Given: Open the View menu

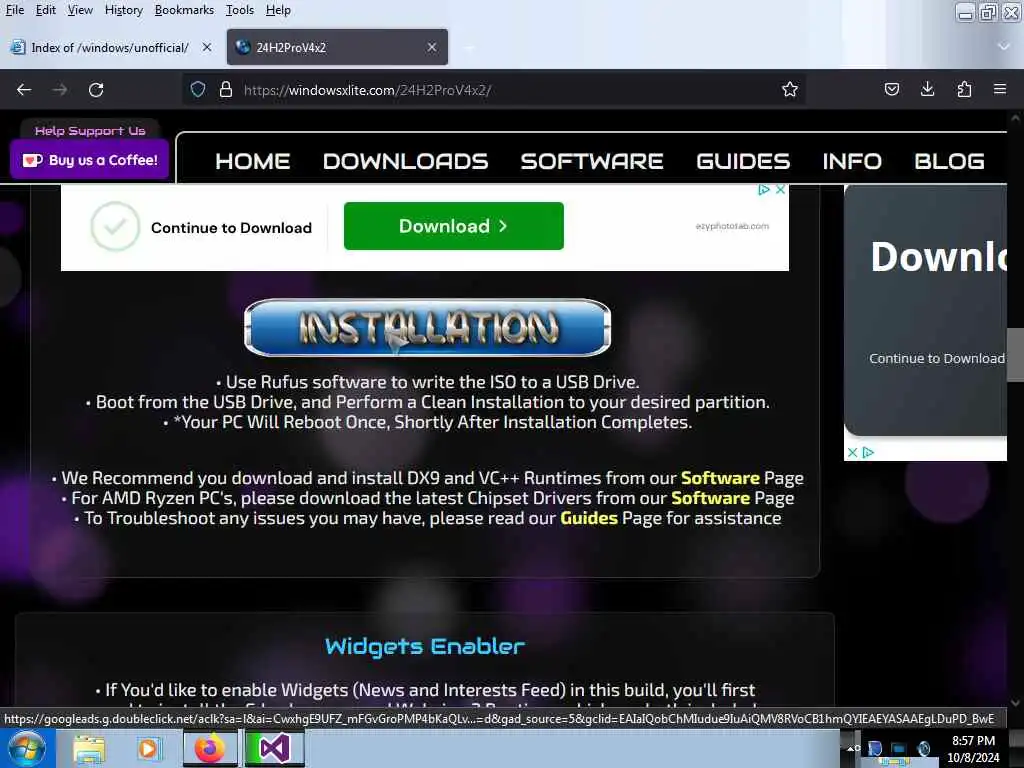Looking at the screenshot, I should (x=80, y=10).
